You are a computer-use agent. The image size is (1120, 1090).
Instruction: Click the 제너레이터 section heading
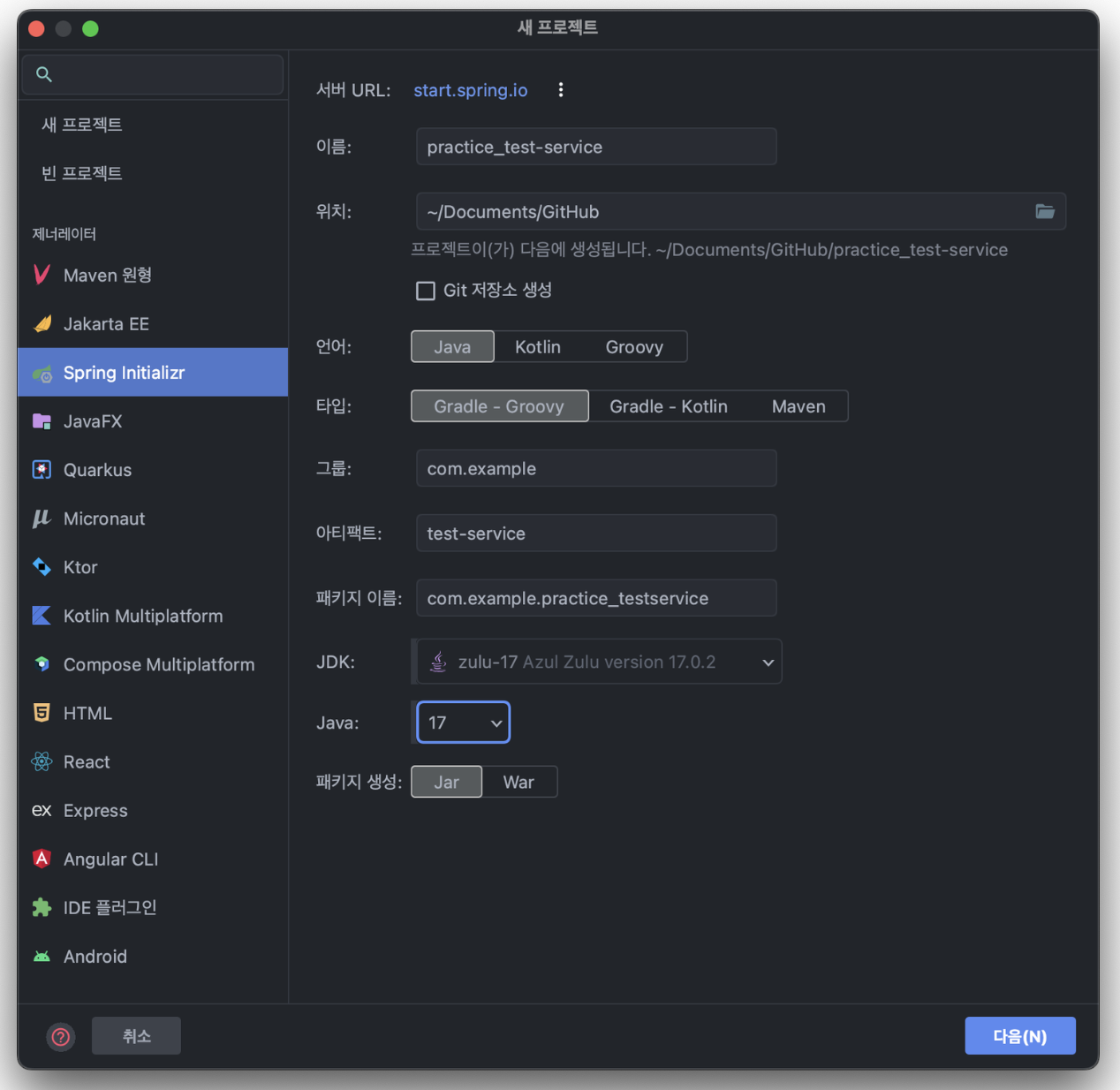(64, 234)
